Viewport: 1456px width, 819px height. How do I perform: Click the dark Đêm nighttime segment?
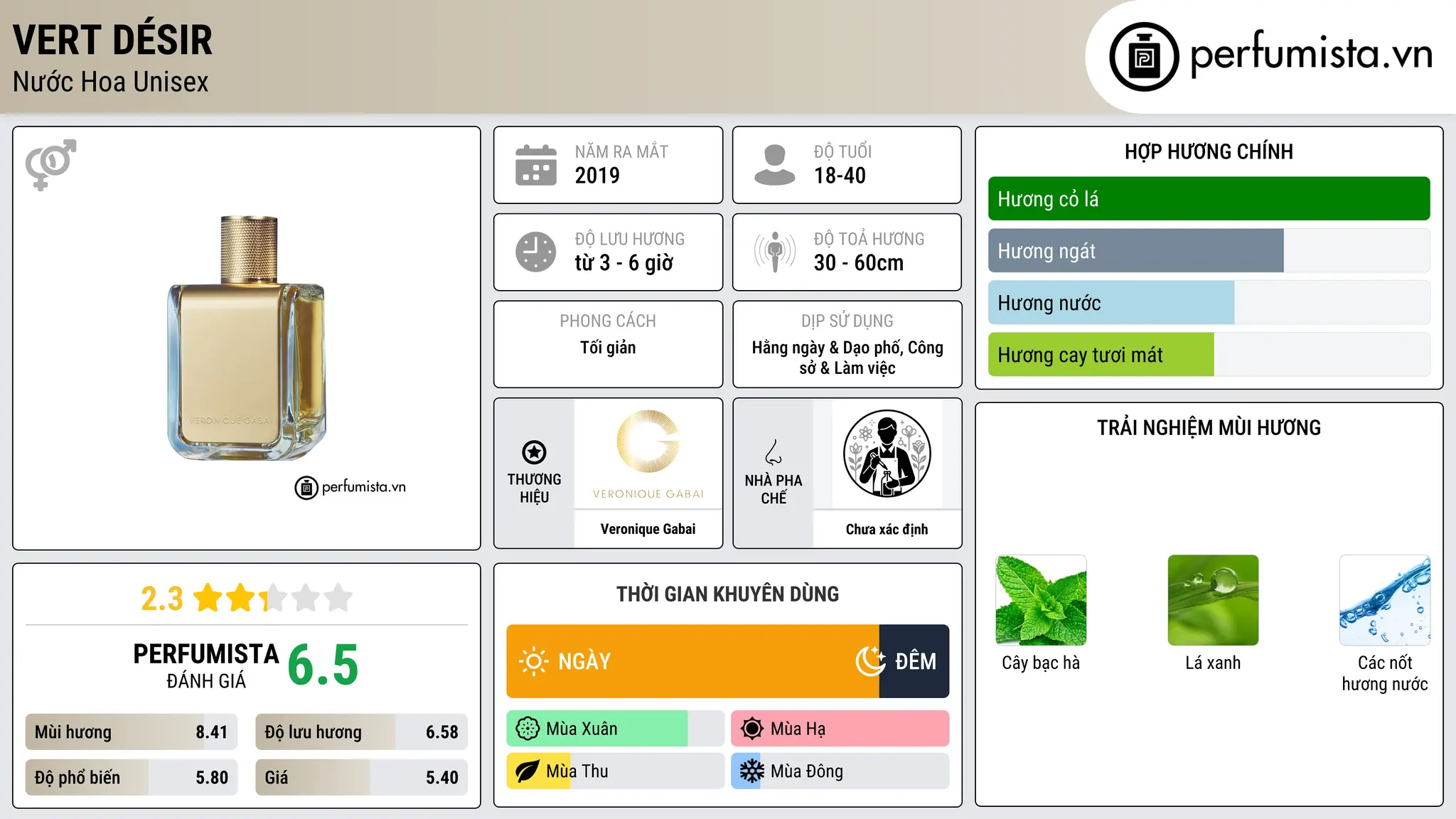point(914,661)
